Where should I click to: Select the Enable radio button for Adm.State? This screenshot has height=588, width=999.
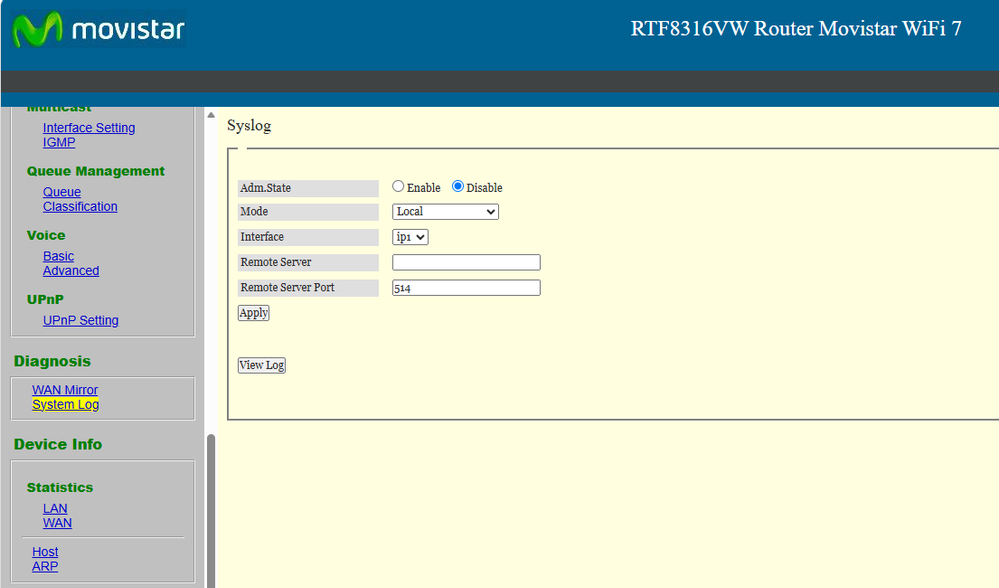point(398,187)
